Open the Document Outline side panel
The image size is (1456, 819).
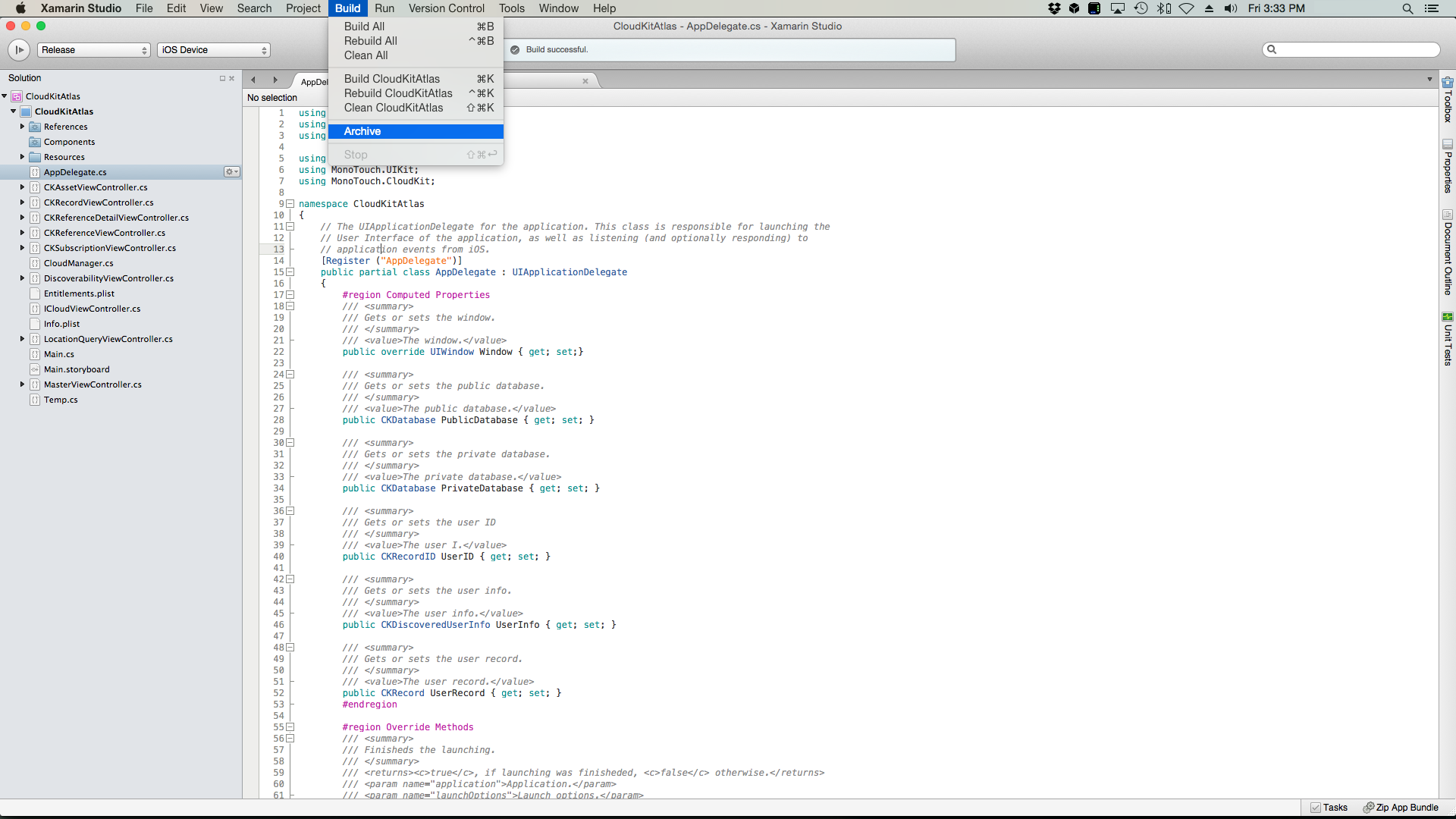click(1448, 253)
